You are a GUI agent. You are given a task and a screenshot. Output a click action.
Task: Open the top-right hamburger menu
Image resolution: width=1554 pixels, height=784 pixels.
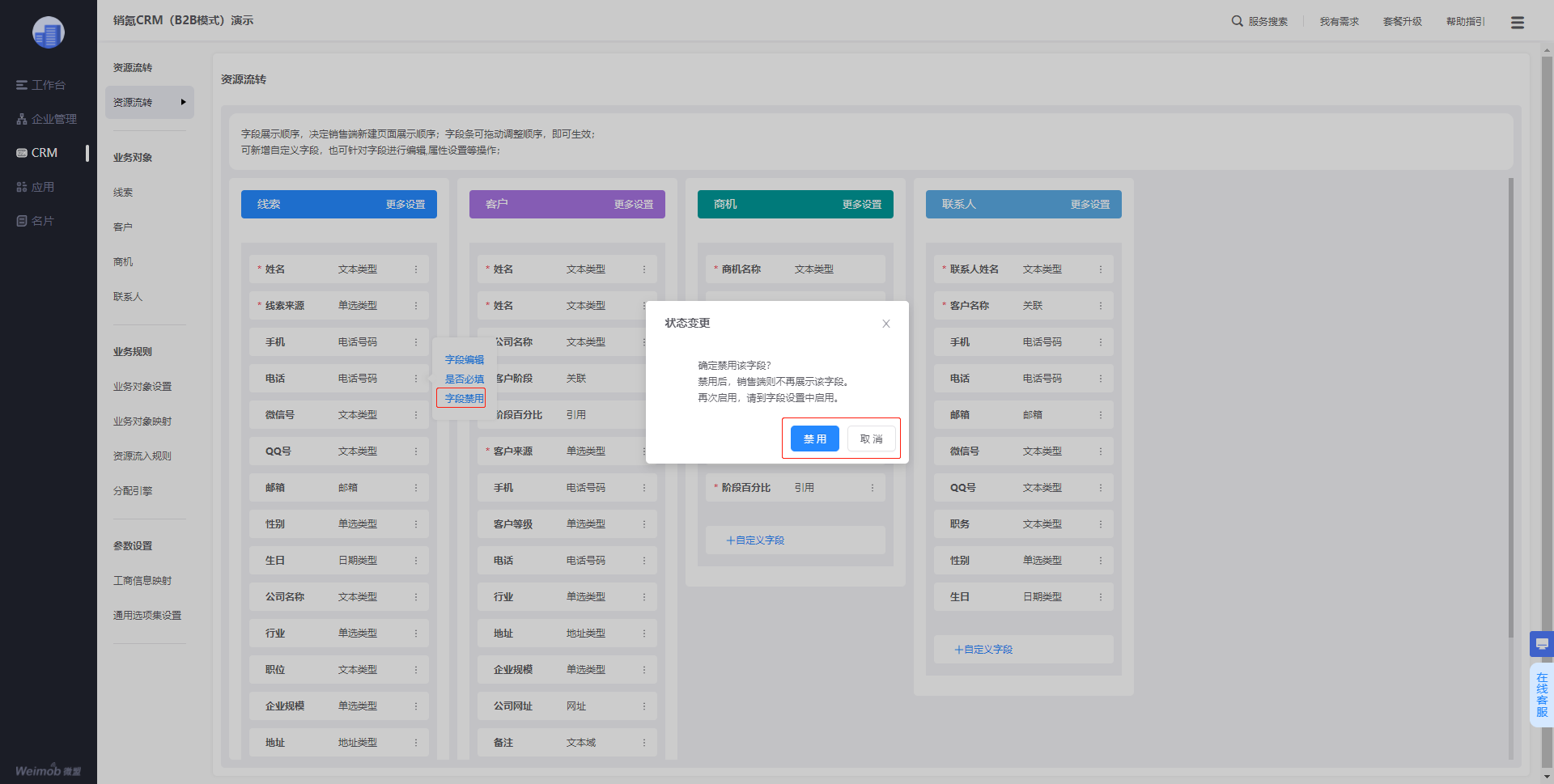coord(1518,23)
